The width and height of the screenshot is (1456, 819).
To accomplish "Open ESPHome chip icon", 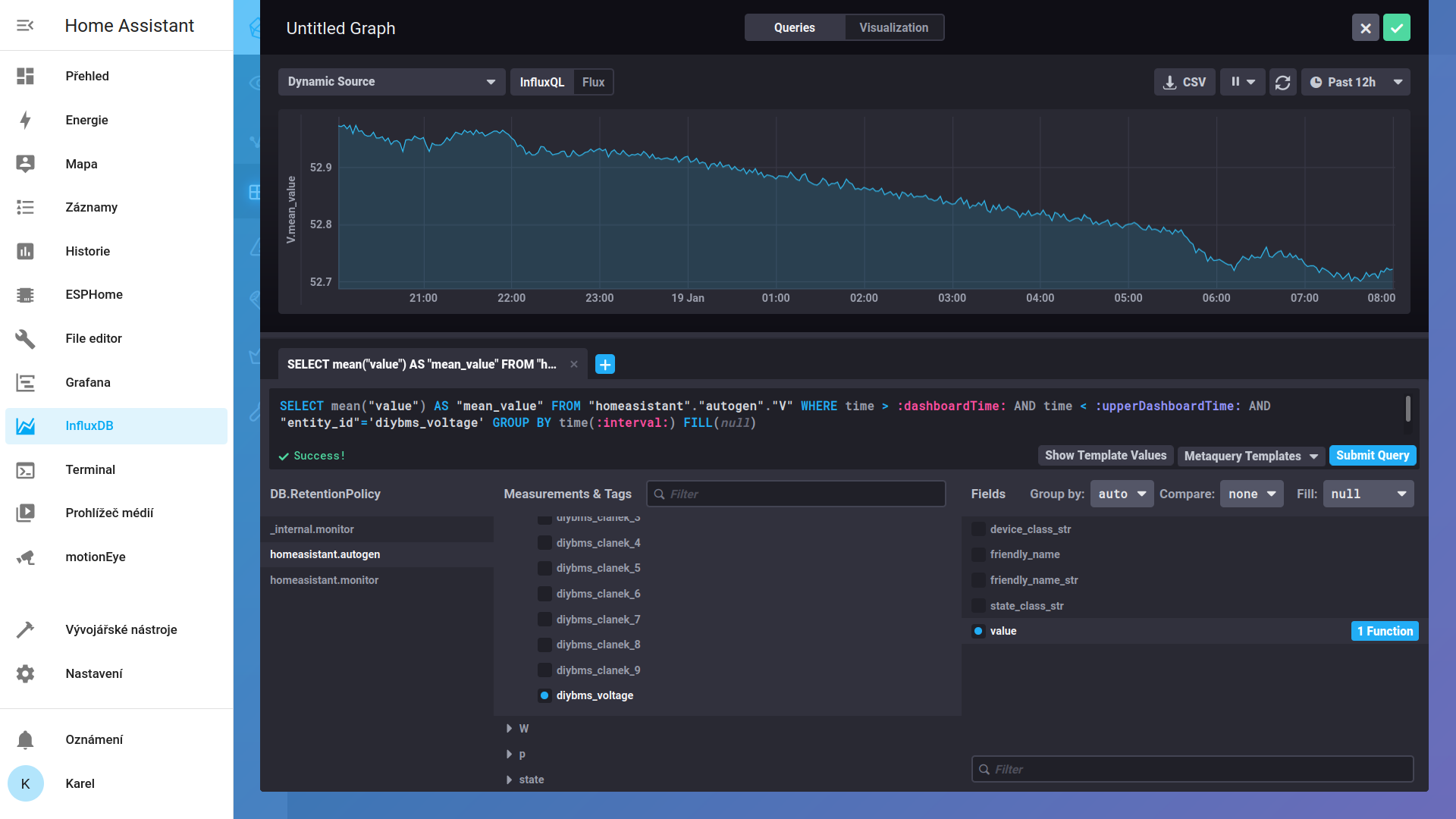I will (25, 294).
